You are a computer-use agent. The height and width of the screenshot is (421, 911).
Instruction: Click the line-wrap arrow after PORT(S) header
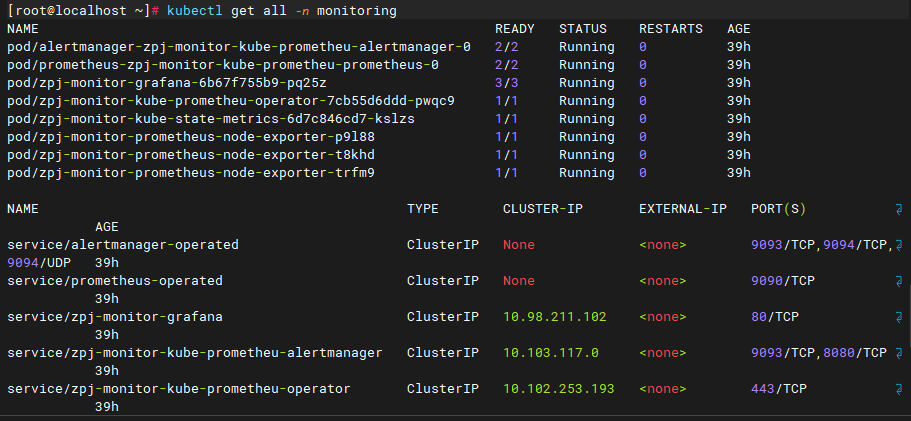tap(899, 209)
